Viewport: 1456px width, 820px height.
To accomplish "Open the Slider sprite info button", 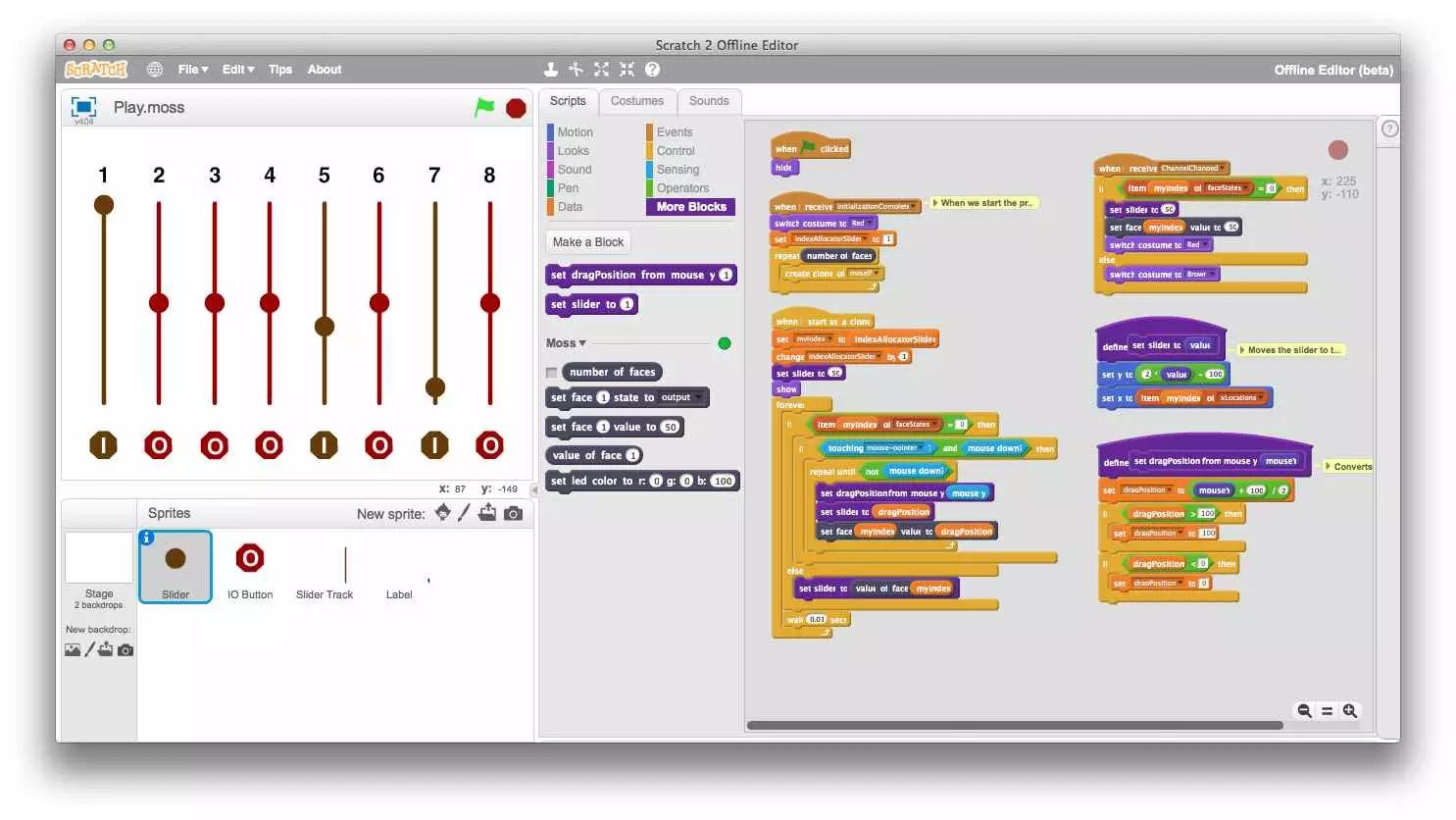I will click(147, 538).
